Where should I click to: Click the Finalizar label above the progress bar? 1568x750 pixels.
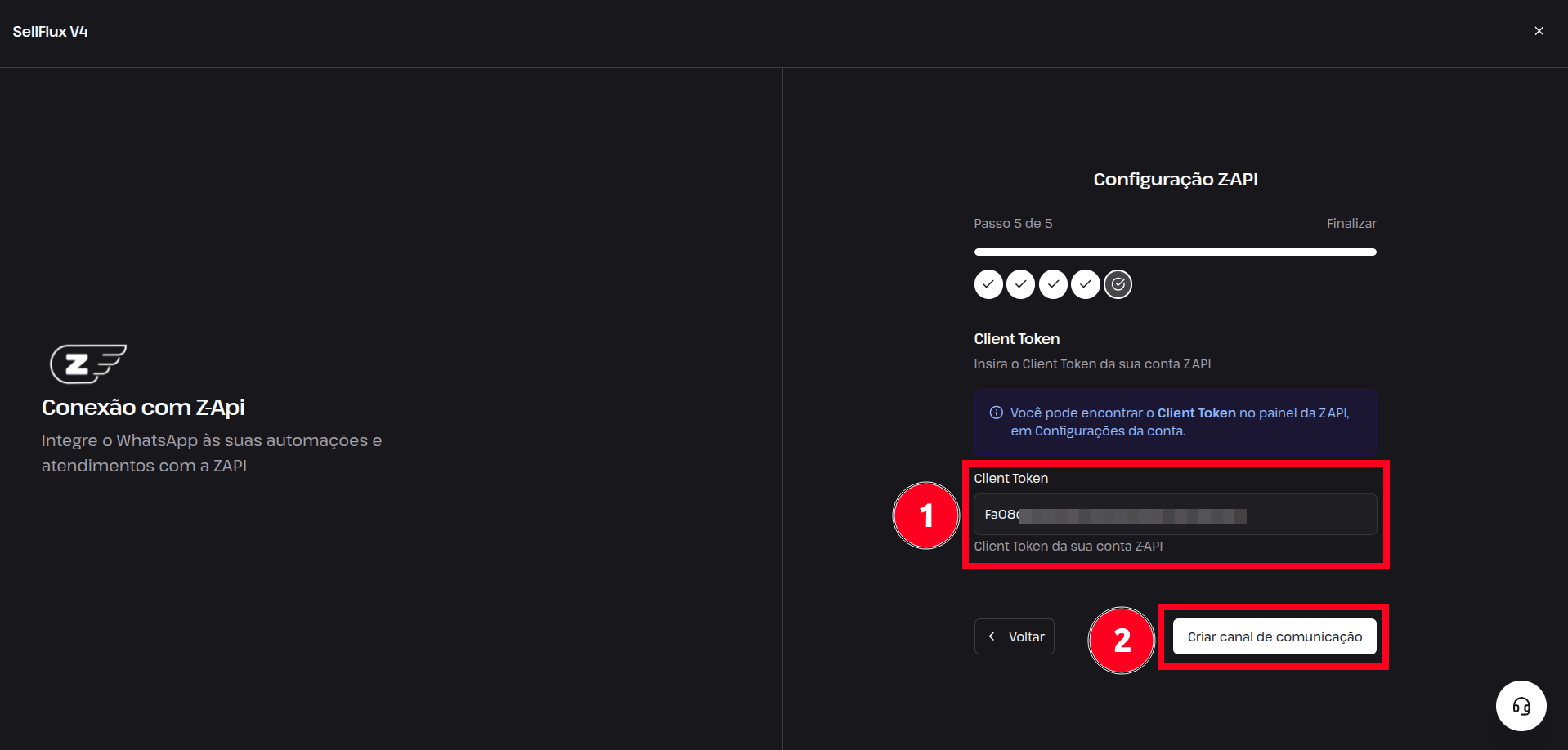pos(1351,223)
